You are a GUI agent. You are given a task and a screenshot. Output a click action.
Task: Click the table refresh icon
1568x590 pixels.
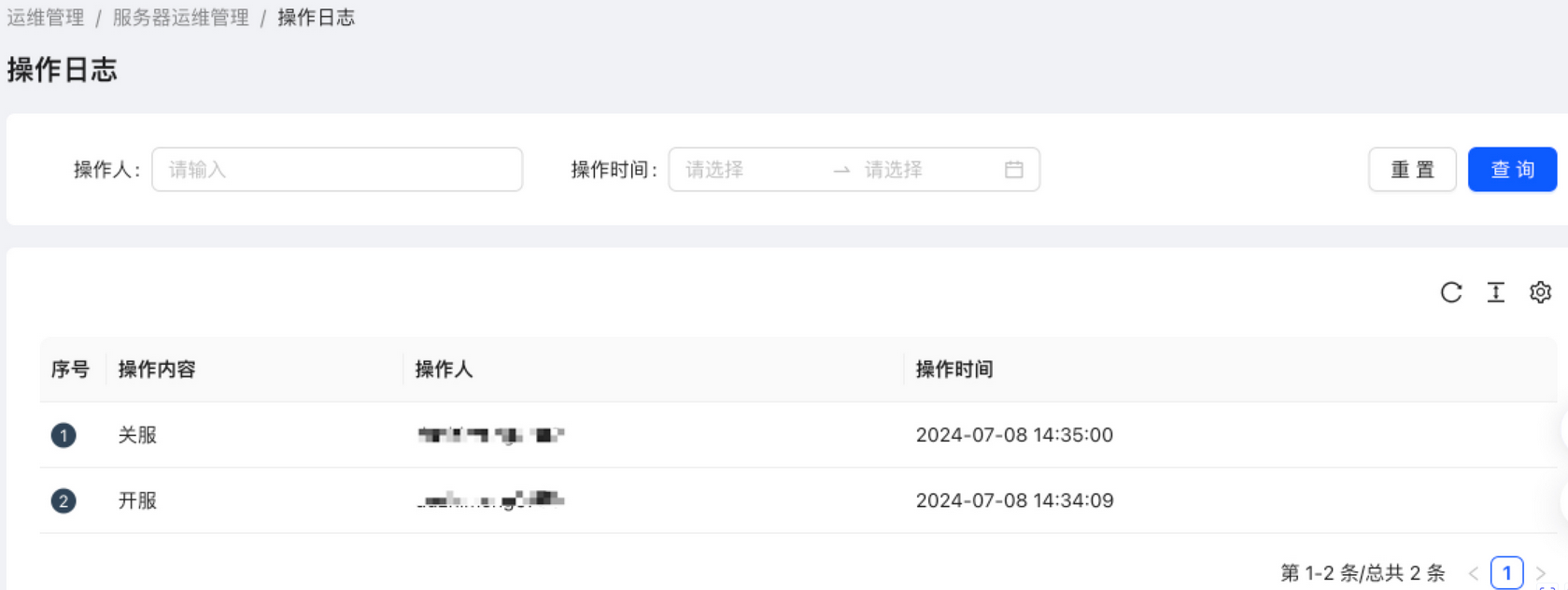1450,293
